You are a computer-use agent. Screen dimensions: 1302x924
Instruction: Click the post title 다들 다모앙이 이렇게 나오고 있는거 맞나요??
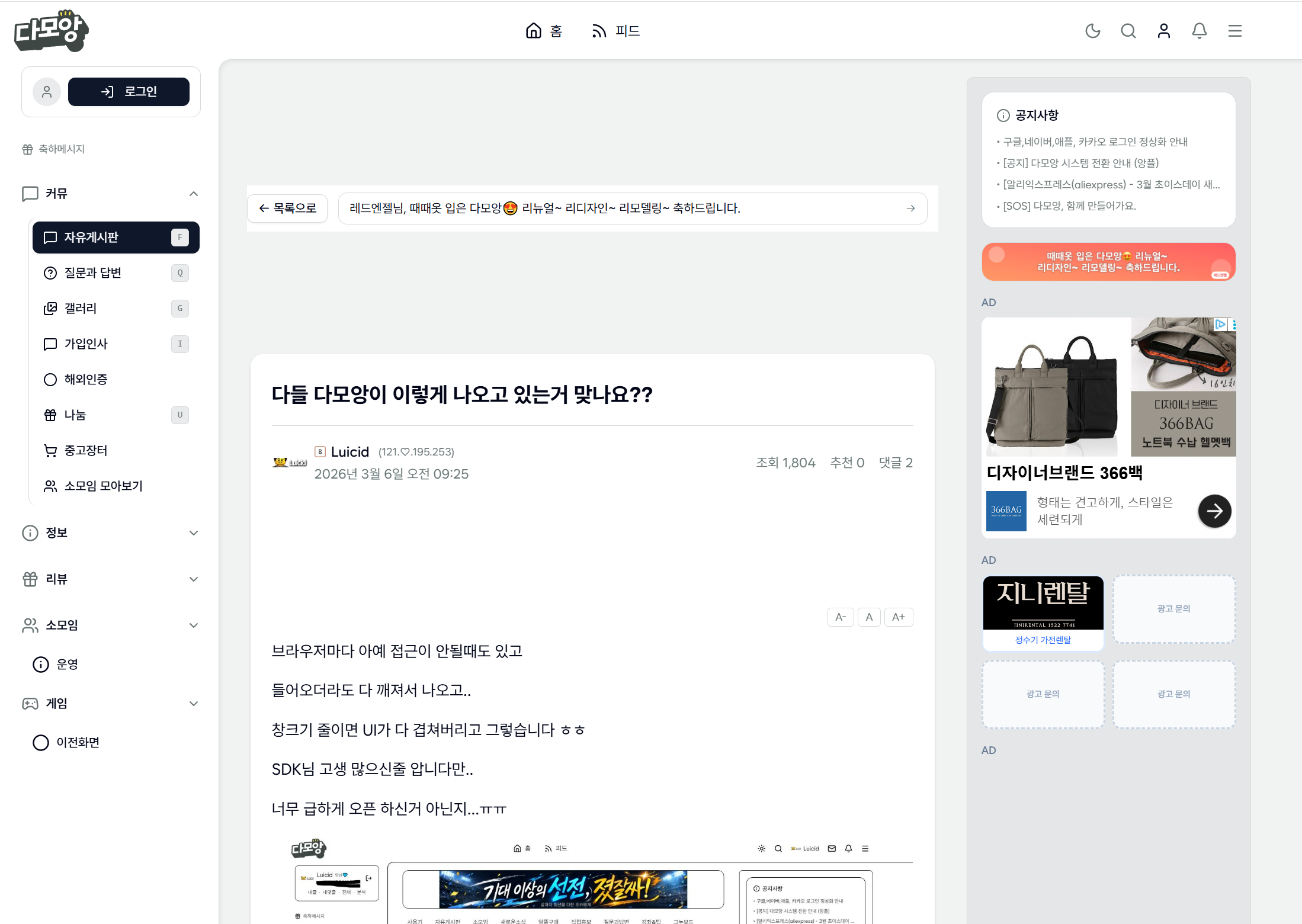pyautogui.click(x=462, y=394)
